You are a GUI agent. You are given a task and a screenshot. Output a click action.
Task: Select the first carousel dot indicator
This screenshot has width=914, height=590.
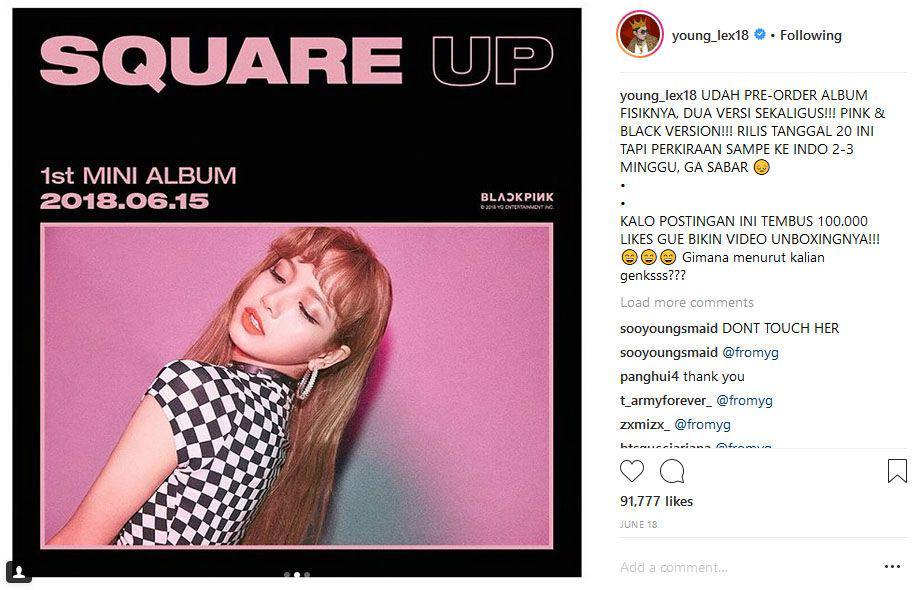(x=287, y=575)
